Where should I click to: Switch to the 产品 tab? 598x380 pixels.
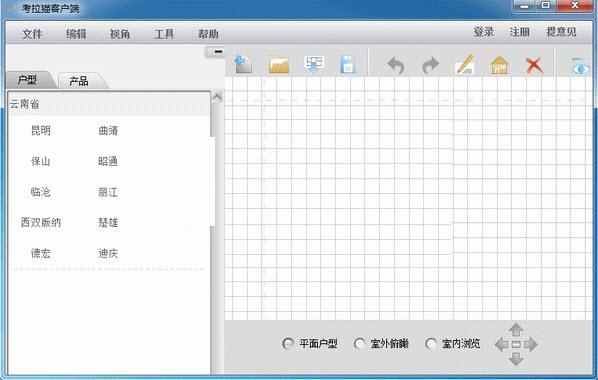[x=81, y=81]
